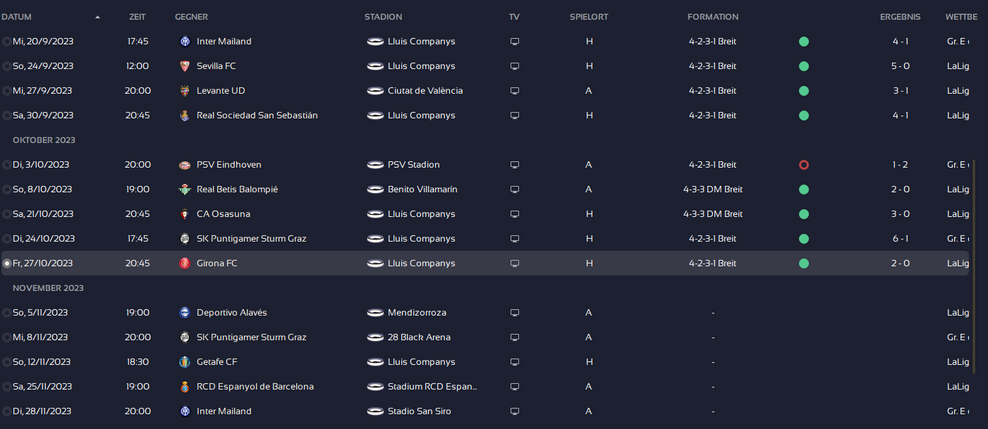
Task: Click the PSV Eindhoven club badge
Action: coord(183,165)
